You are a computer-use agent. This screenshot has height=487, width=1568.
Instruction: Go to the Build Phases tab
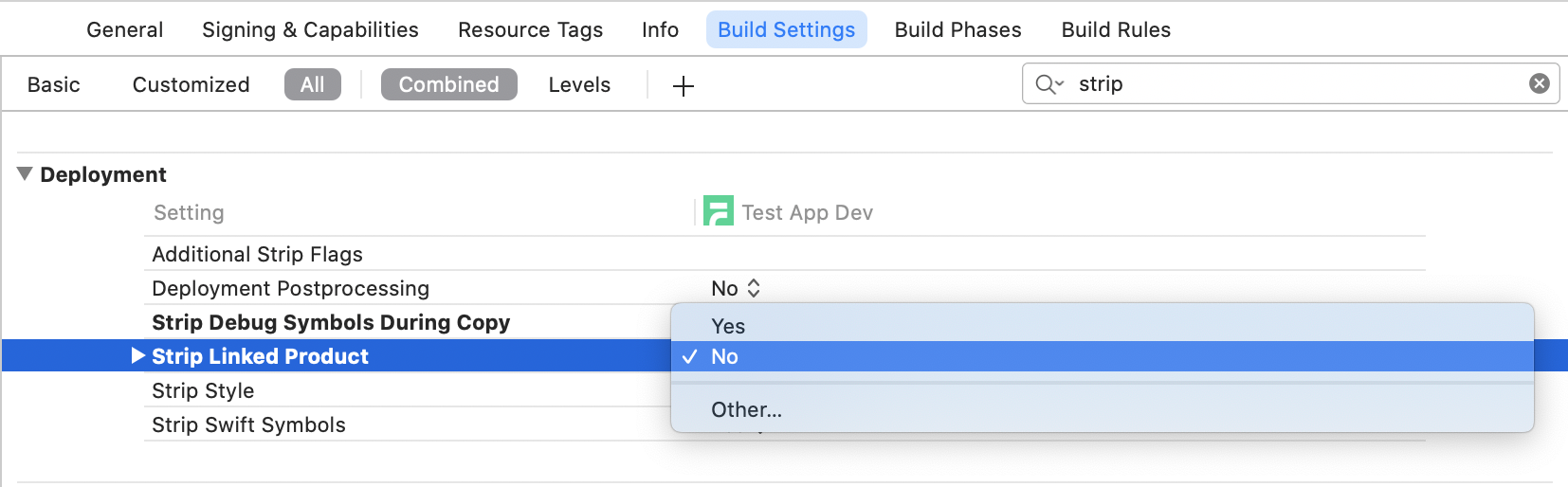coord(957,30)
